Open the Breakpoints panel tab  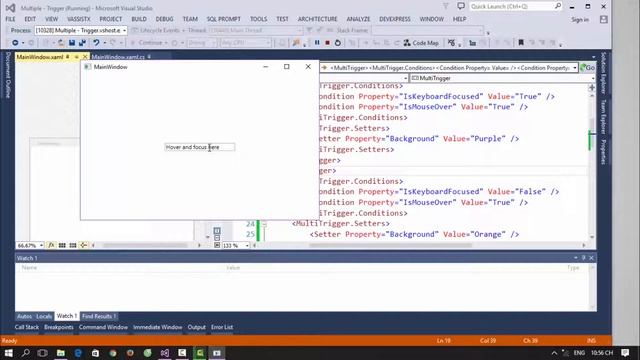[59, 327]
